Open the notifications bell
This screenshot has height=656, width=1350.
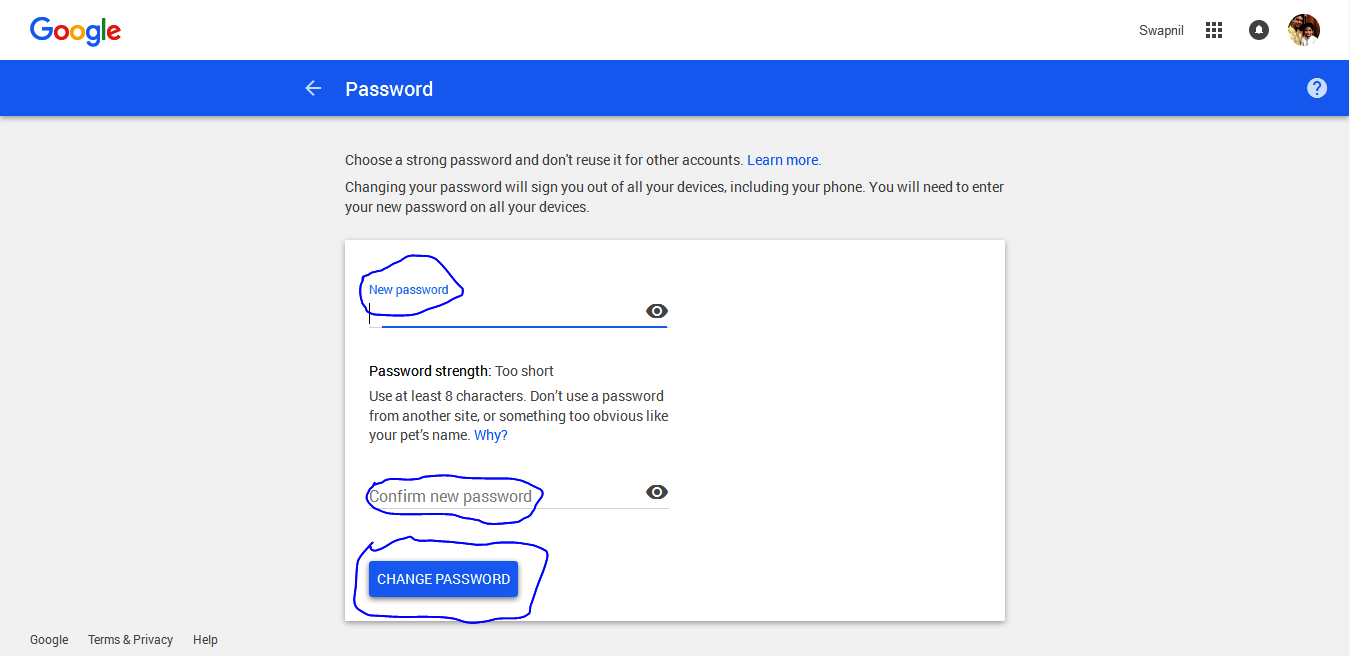click(x=1259, y=30)
